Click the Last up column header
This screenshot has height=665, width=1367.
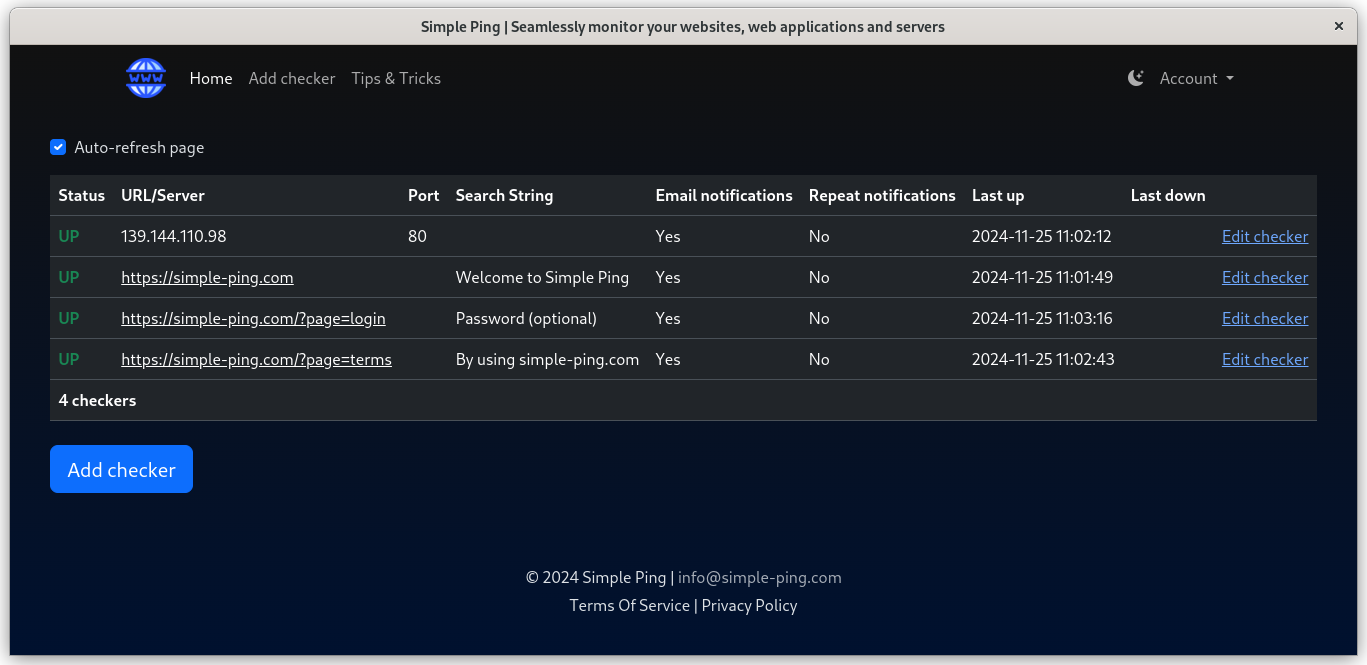998,195
